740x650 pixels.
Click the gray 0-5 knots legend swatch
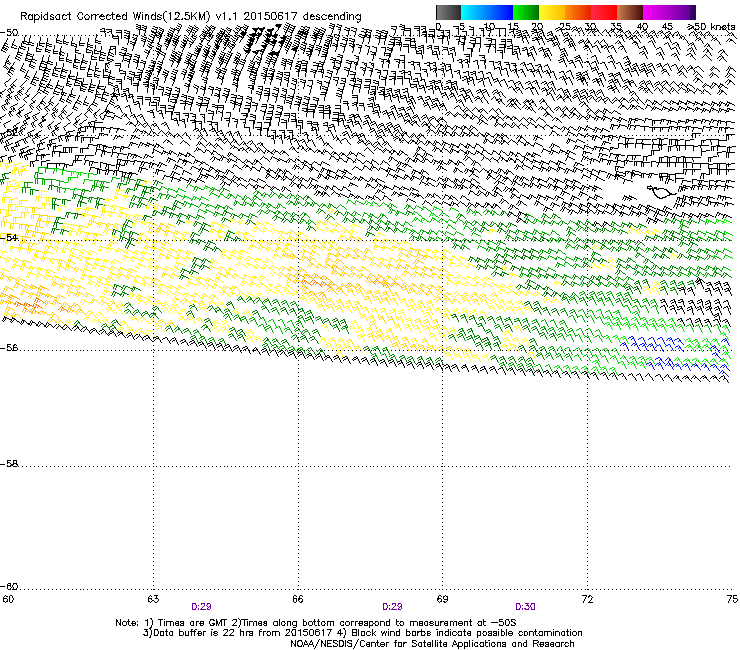click(x=448, y=12)
